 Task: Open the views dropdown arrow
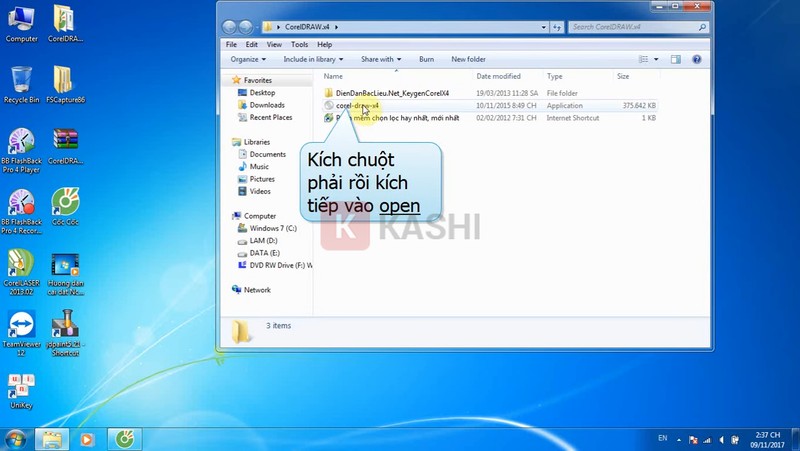(x=656, y=59)
